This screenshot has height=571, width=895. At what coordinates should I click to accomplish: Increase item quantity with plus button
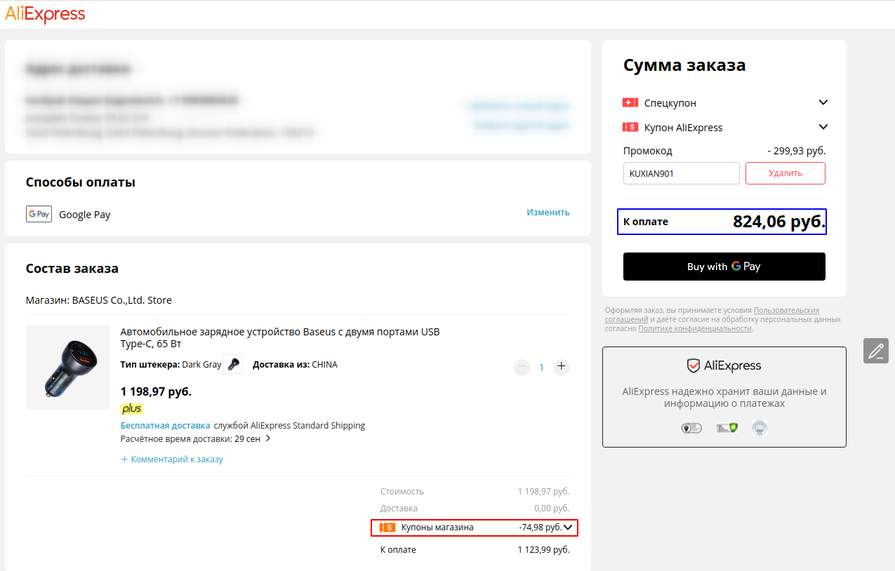click(x=561, y=367)
